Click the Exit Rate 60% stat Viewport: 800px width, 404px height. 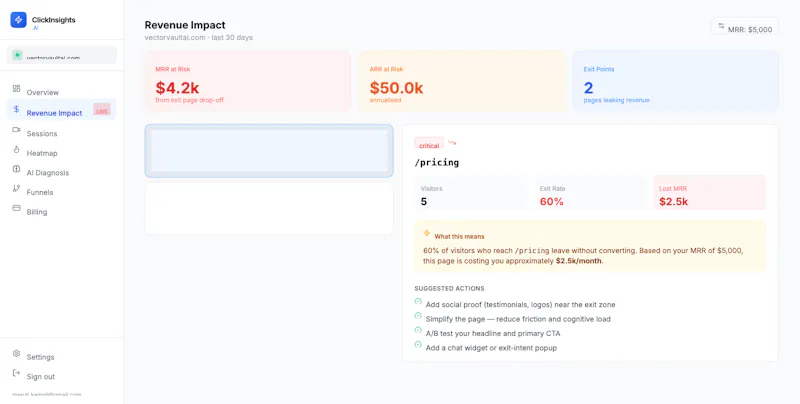click(590, 193)
